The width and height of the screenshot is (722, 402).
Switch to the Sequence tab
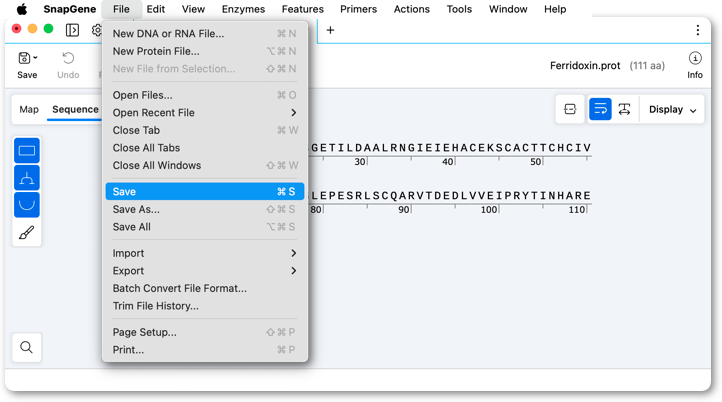tap(75, 109)
